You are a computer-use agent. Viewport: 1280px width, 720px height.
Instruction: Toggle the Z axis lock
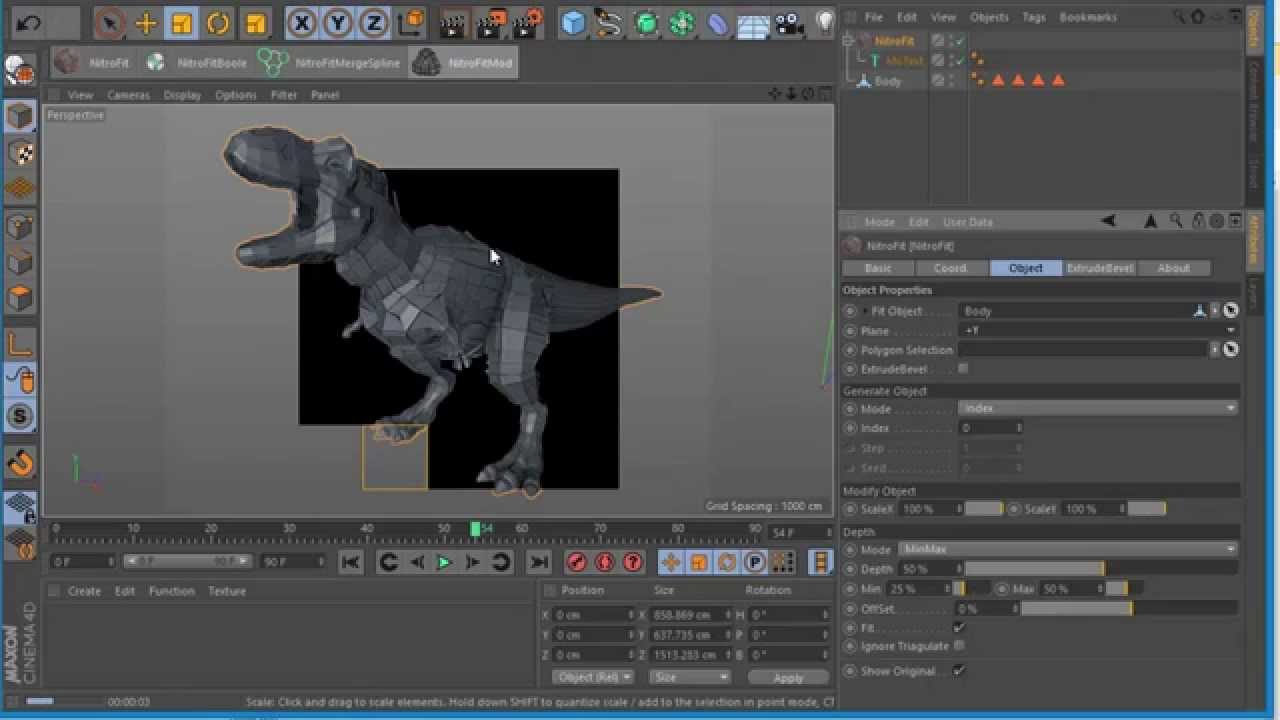coord(374,22)
